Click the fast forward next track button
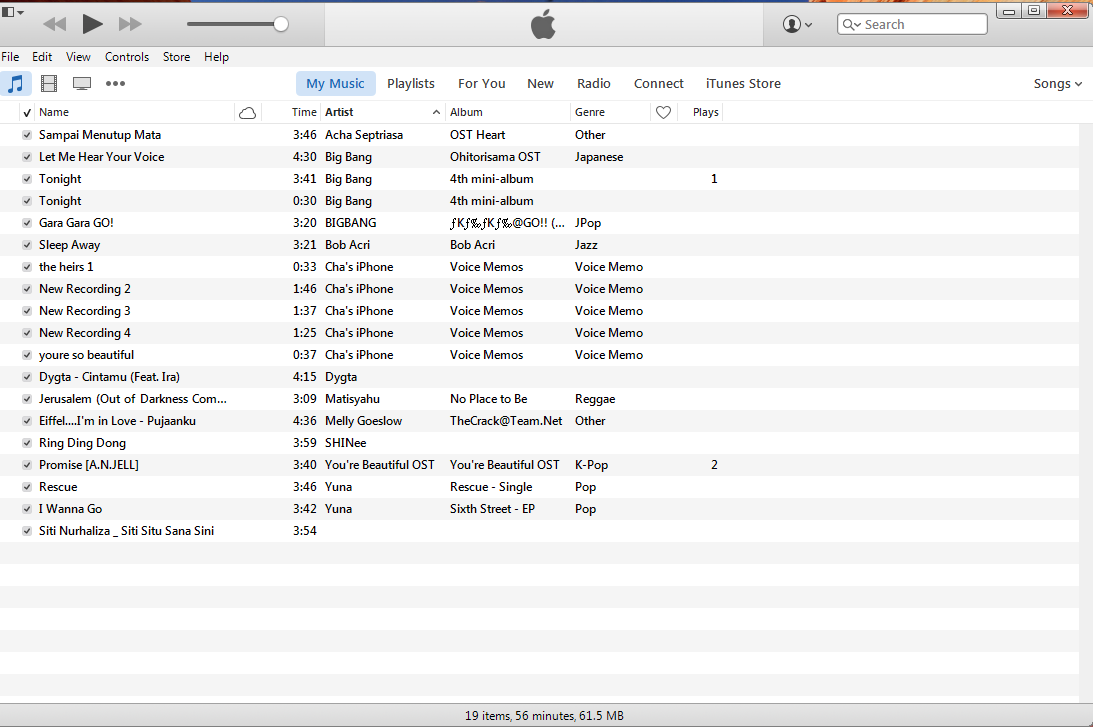 130,24
